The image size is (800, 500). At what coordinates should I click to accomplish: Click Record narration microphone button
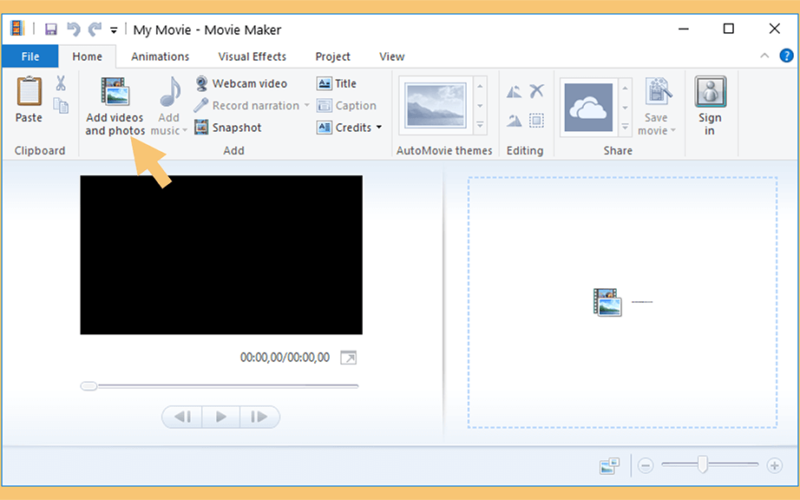pos(247,106)
